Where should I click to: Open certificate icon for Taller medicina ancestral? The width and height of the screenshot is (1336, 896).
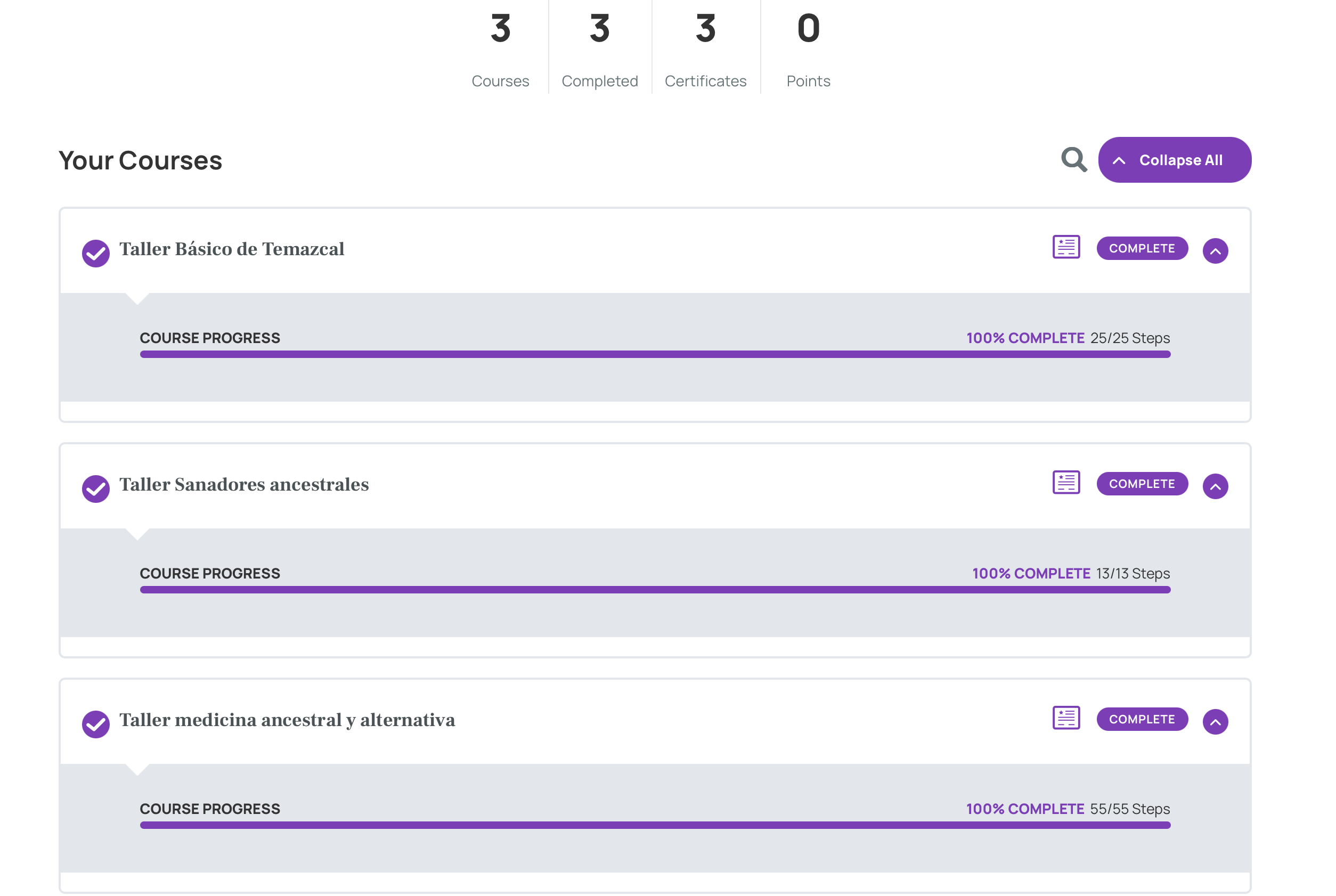1066,718
